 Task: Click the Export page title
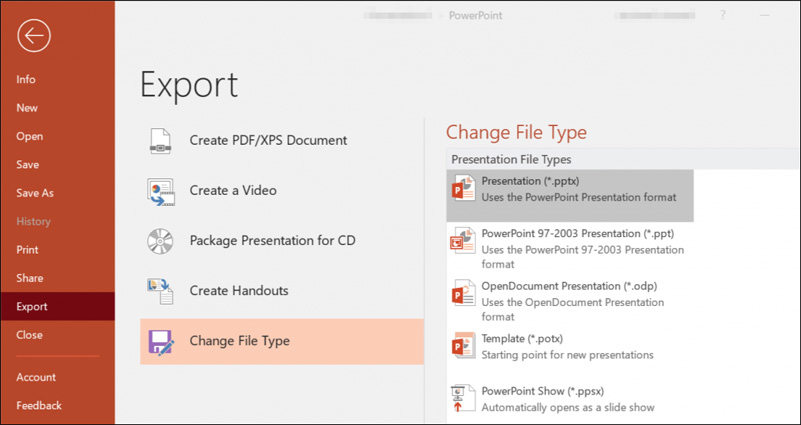tap(189, 85)
